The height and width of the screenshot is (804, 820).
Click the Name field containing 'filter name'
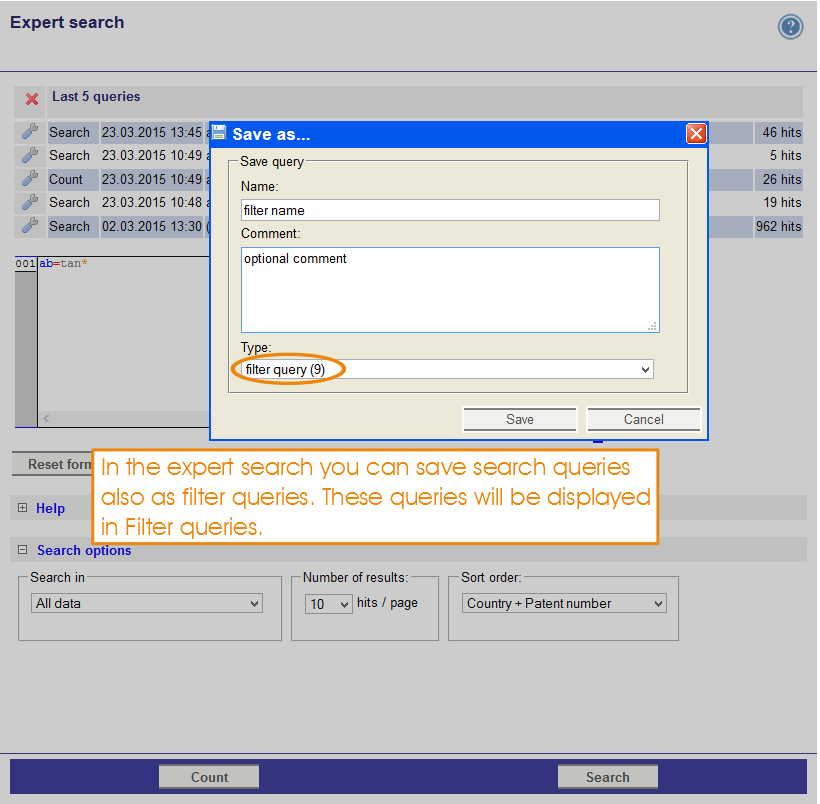pyautogui.click(x=450, y=210)
